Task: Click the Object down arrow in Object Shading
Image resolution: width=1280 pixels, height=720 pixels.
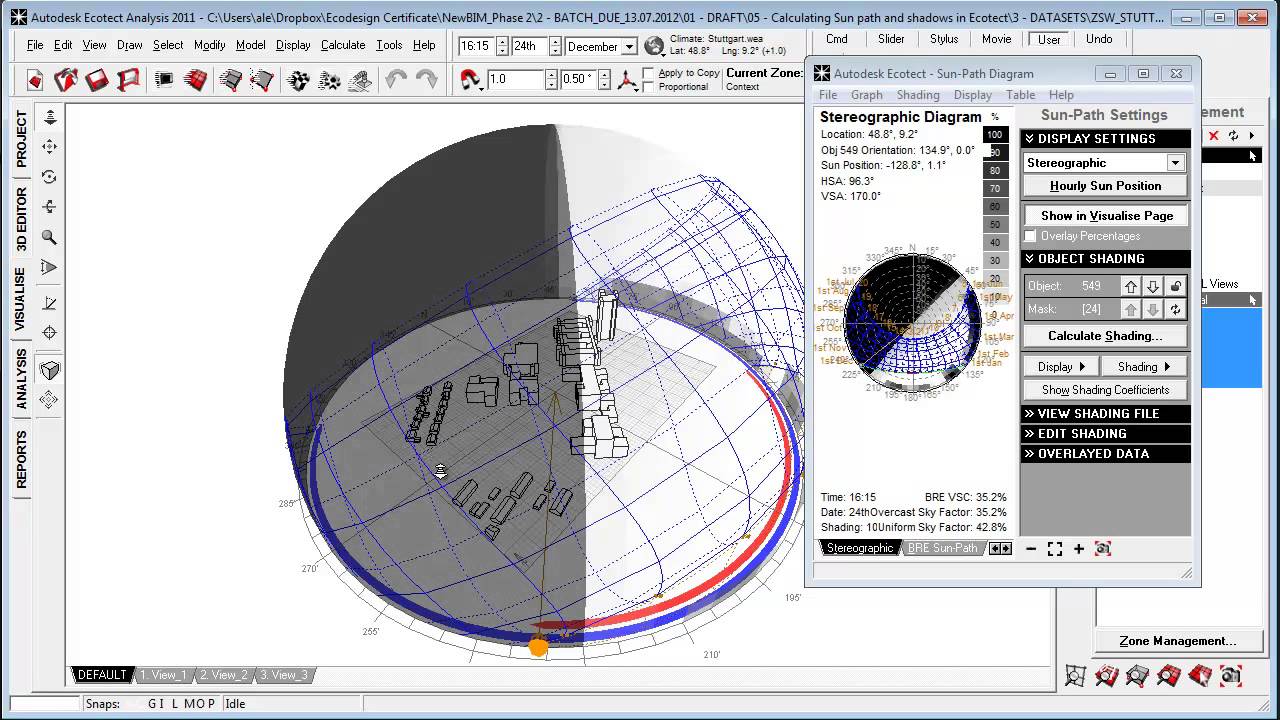Action: [1153, 286]
